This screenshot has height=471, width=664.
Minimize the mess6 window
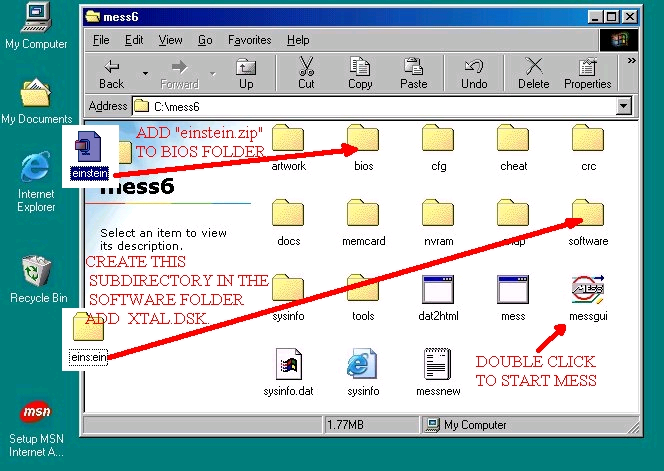[x=595, y=17]
